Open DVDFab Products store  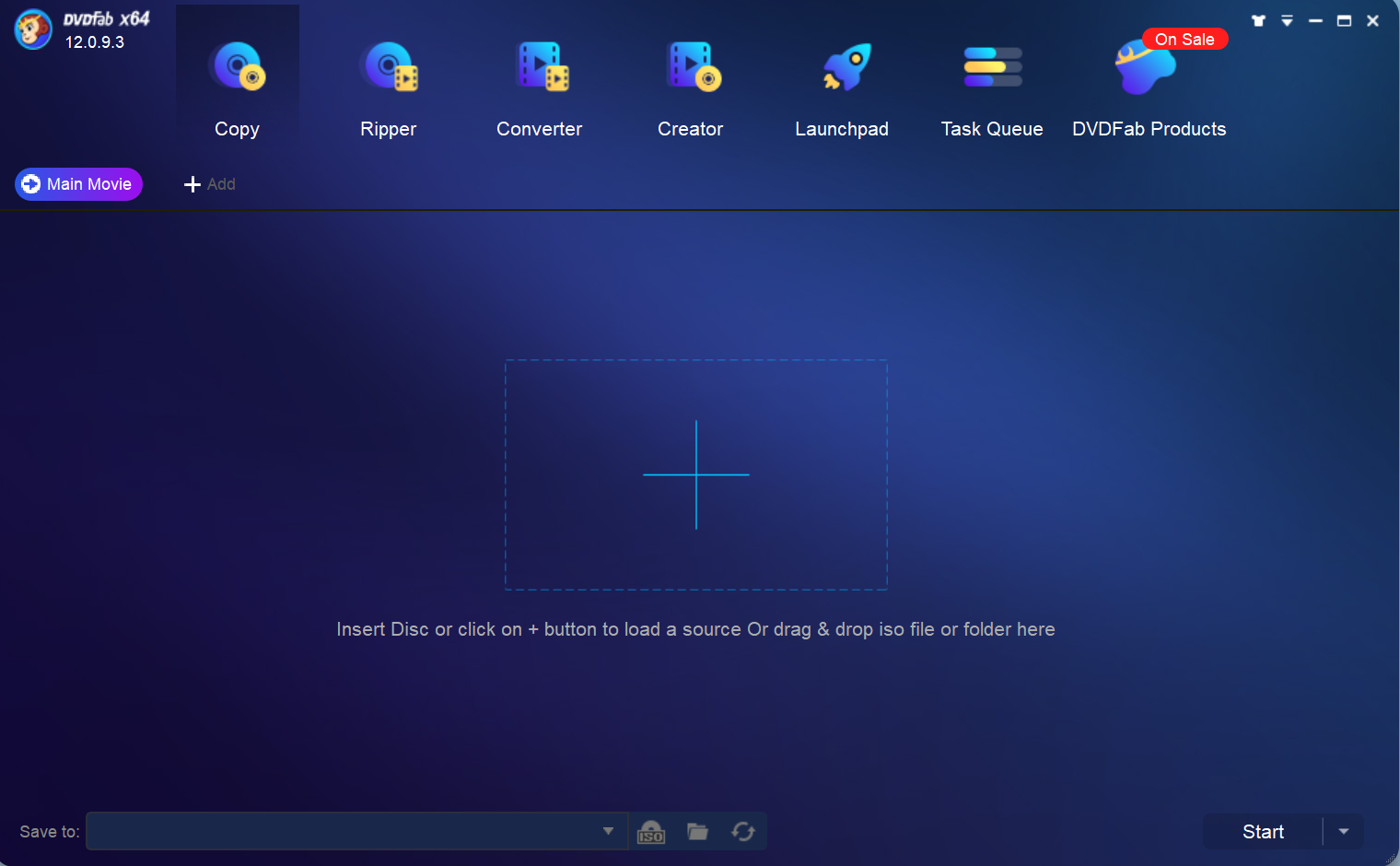point(1149,88)
